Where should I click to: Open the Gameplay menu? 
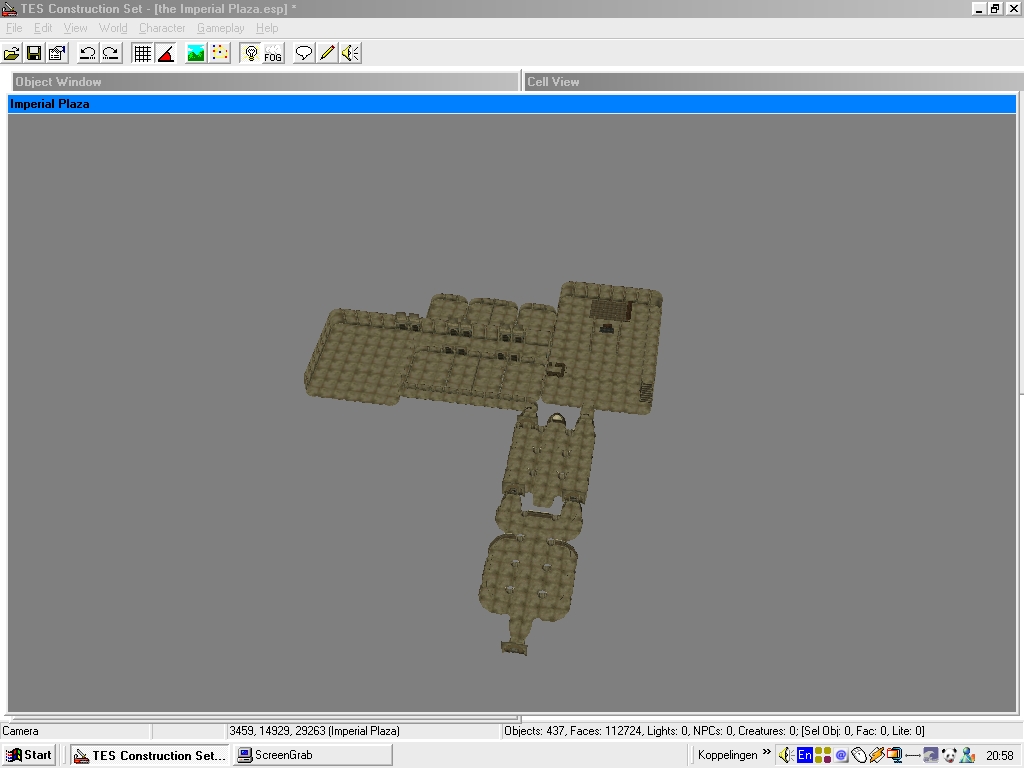221,28
